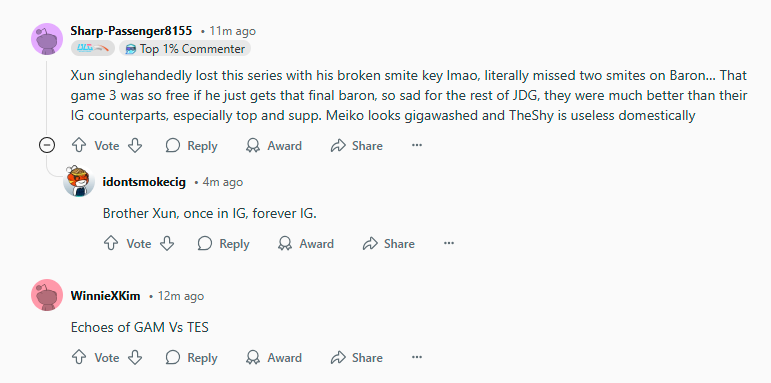Open more options on idontsmokecig's reply

pos(448,243)
